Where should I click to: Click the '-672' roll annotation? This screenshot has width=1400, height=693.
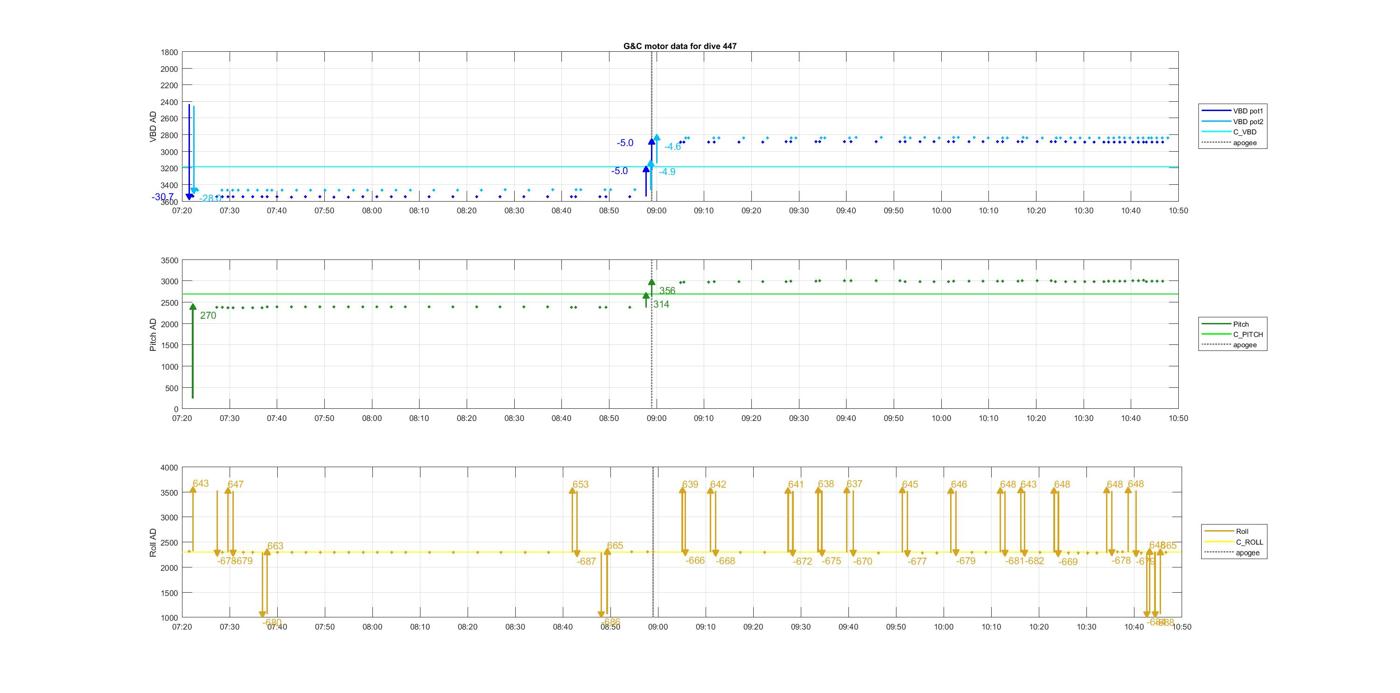pos(803,562)
